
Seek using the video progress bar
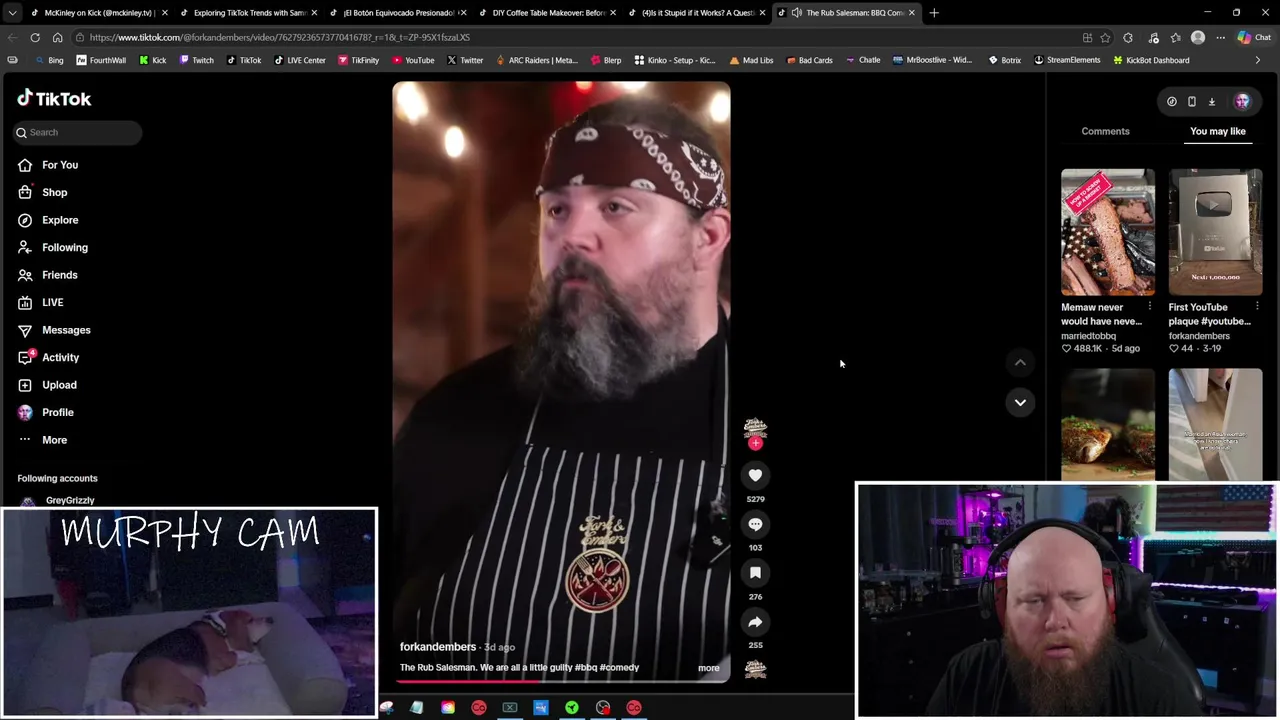561,681
